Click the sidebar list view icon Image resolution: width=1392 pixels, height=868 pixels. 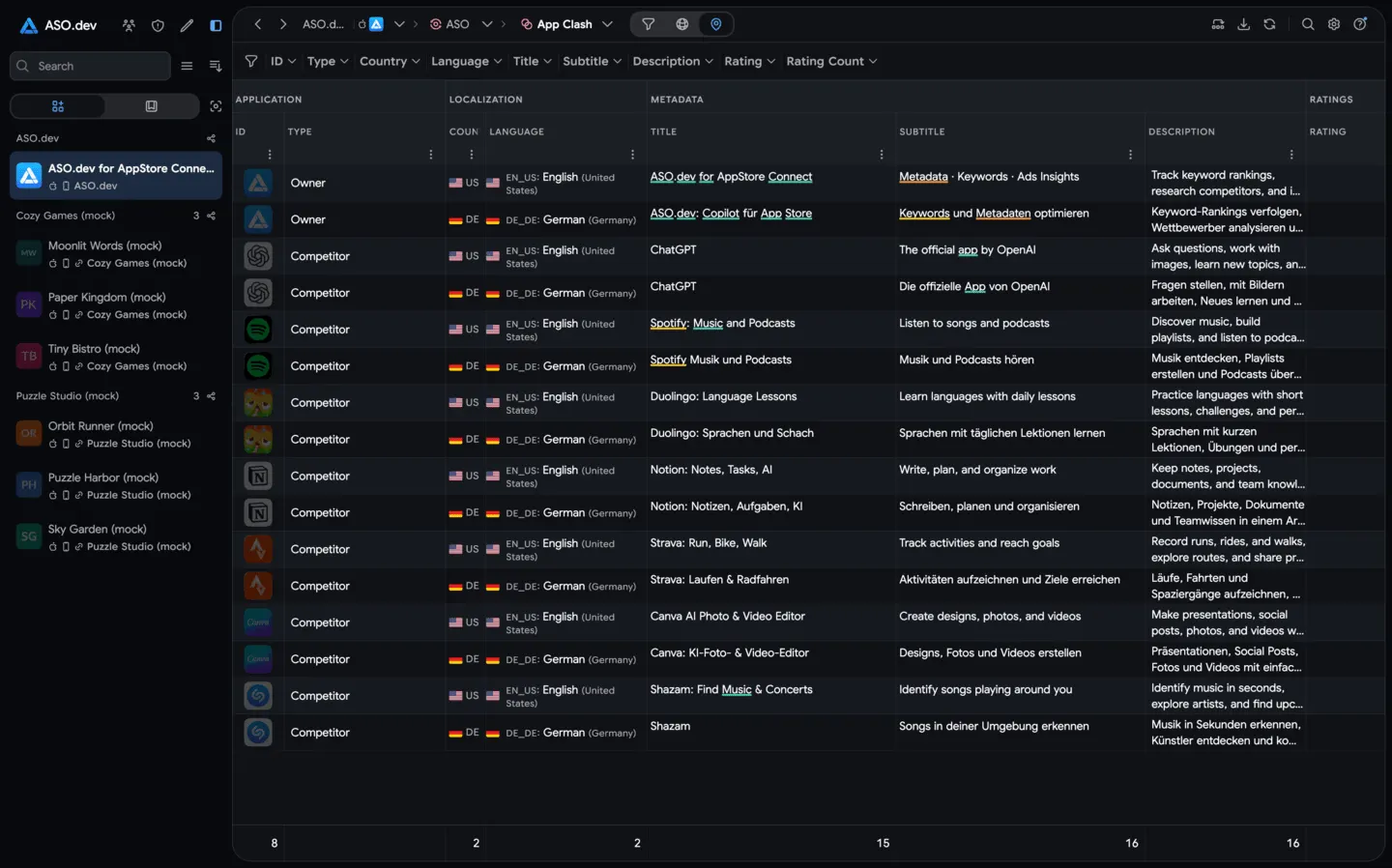point(187,66)
